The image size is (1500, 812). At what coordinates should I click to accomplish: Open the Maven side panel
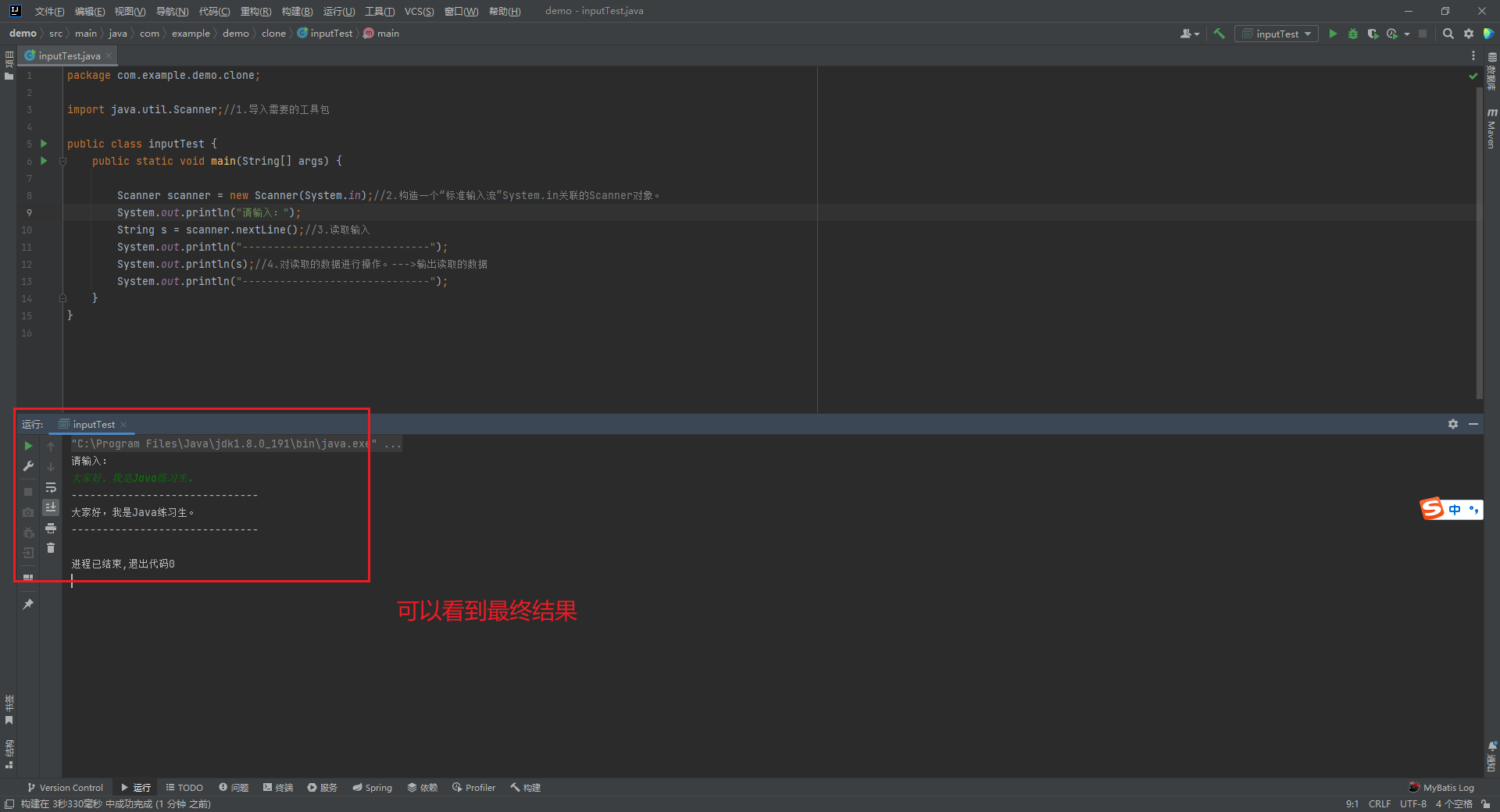(x=1492, y=127)
